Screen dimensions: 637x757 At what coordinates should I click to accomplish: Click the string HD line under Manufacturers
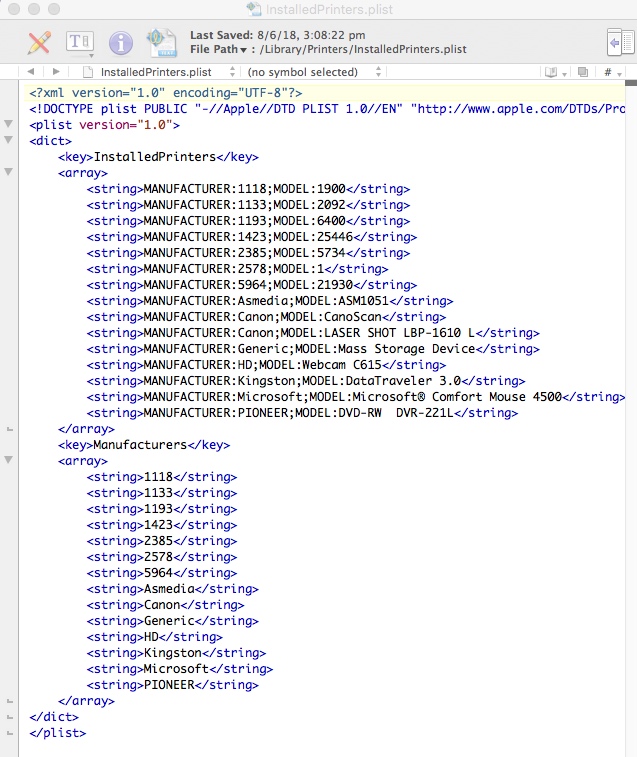click(x=155, y=637)
